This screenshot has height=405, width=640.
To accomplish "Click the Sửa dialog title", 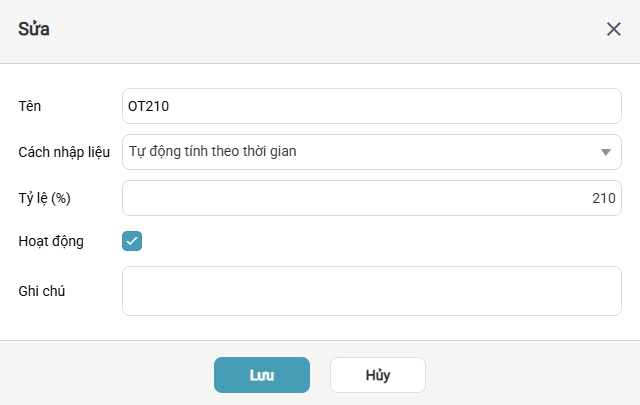I will (x=34, y=29).
